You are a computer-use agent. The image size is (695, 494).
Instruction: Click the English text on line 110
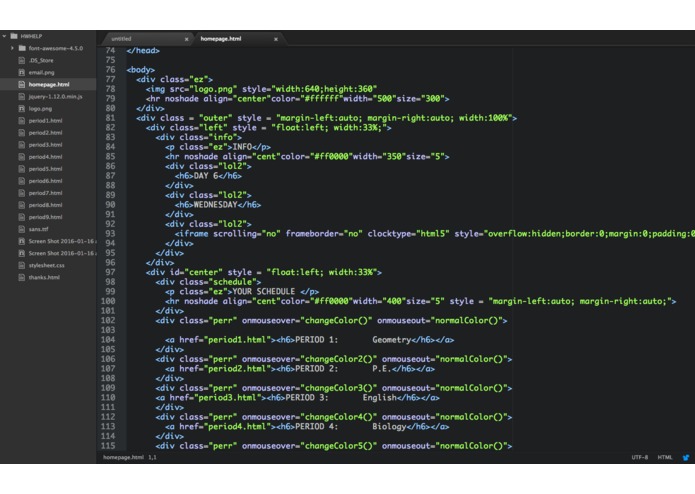pyautogui.click(x=380, y=397)
